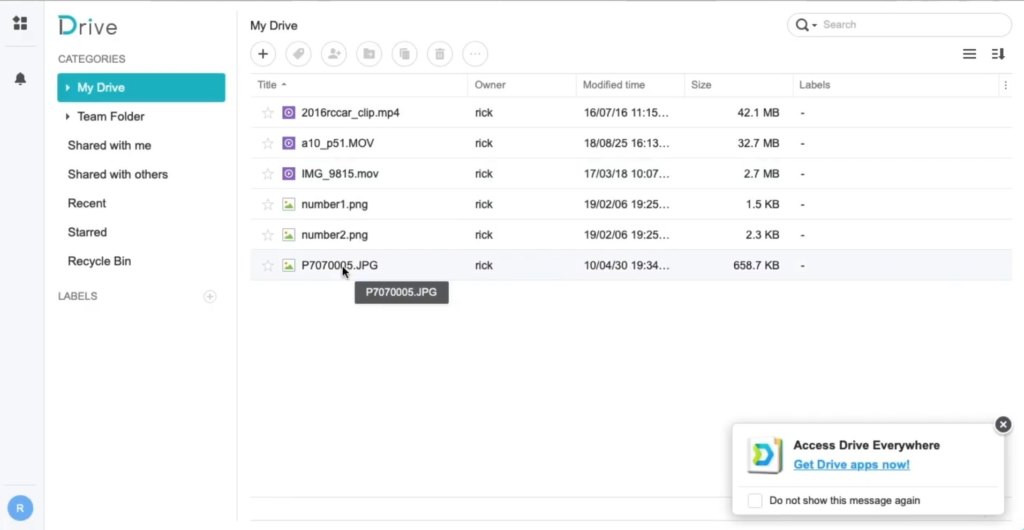Star the 2016rccar_clip.mp4 file
The height and width of the screenshot is (530, 1024).
[267, 113]
